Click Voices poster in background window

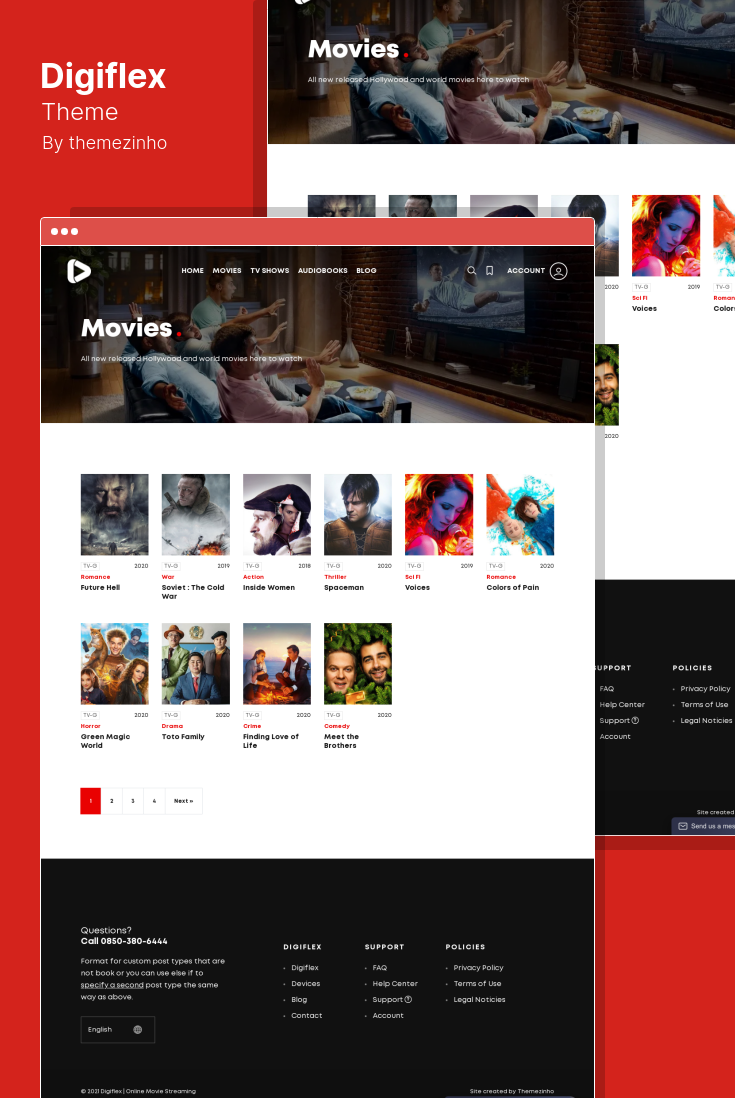666,236
